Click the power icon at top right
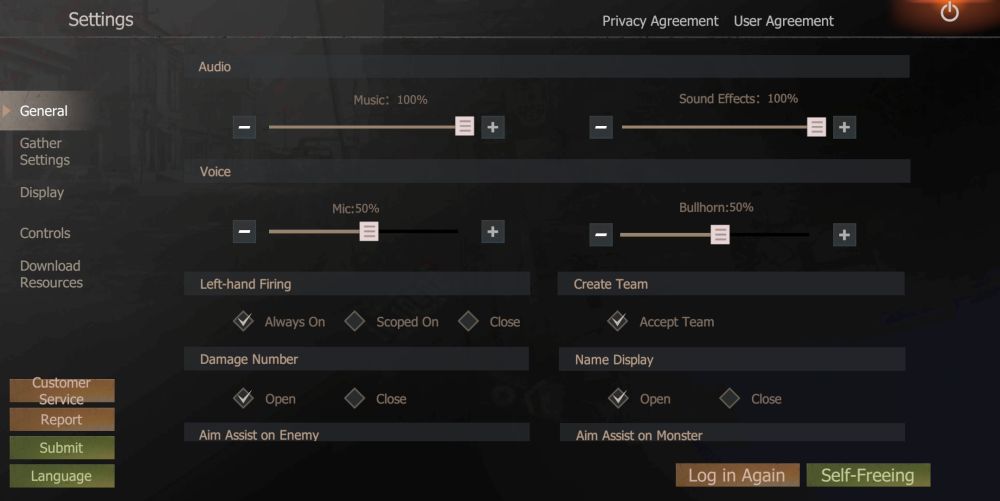Viewport: 1000px width, 501px height. pyautogui.click(x=949, y=12)
